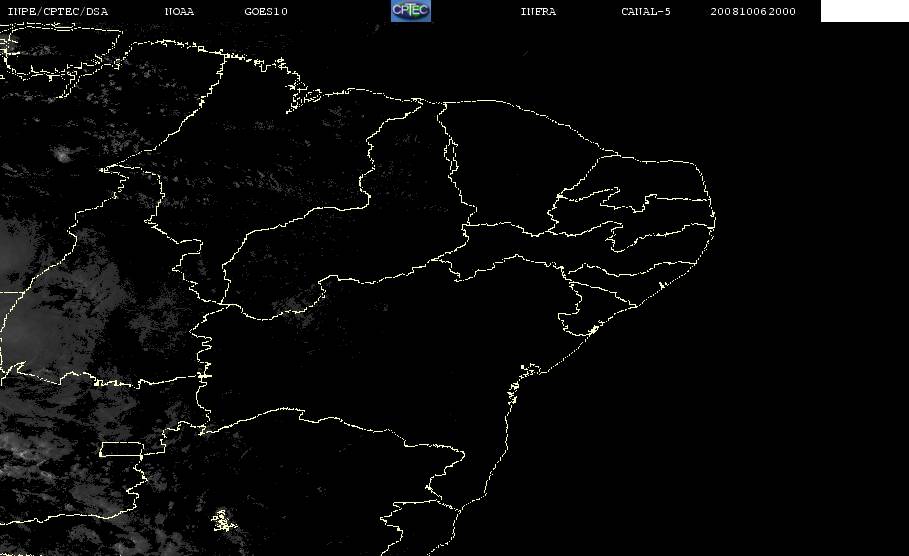Select the GOES10 satellite label
The width and height of the screenshot is (909, 556).
tap(266, 11)
